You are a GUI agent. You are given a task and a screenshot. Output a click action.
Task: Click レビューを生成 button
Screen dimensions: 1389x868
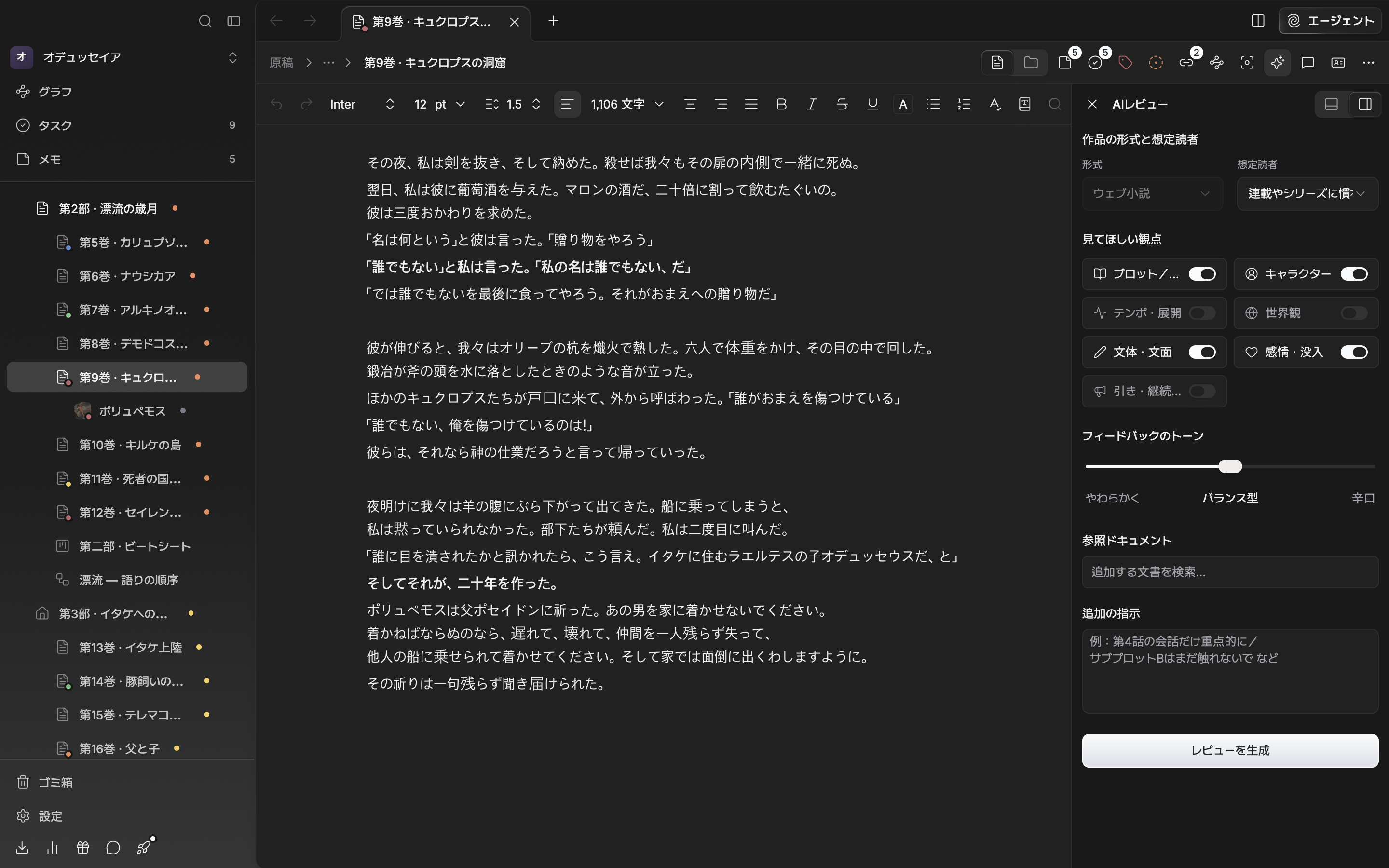[x=1230, y=750]
